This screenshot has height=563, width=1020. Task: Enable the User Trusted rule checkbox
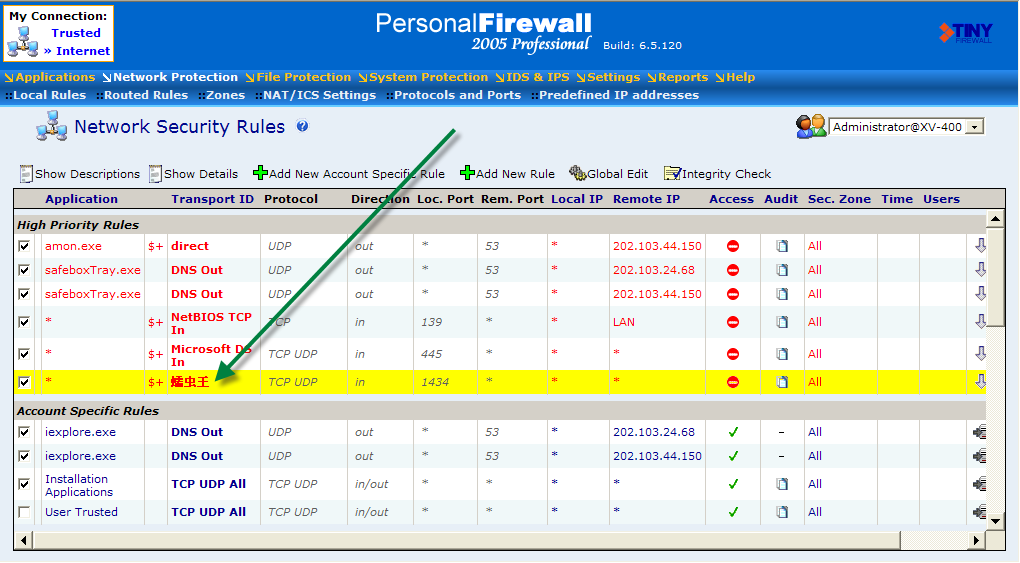click(x=24, y=512)
